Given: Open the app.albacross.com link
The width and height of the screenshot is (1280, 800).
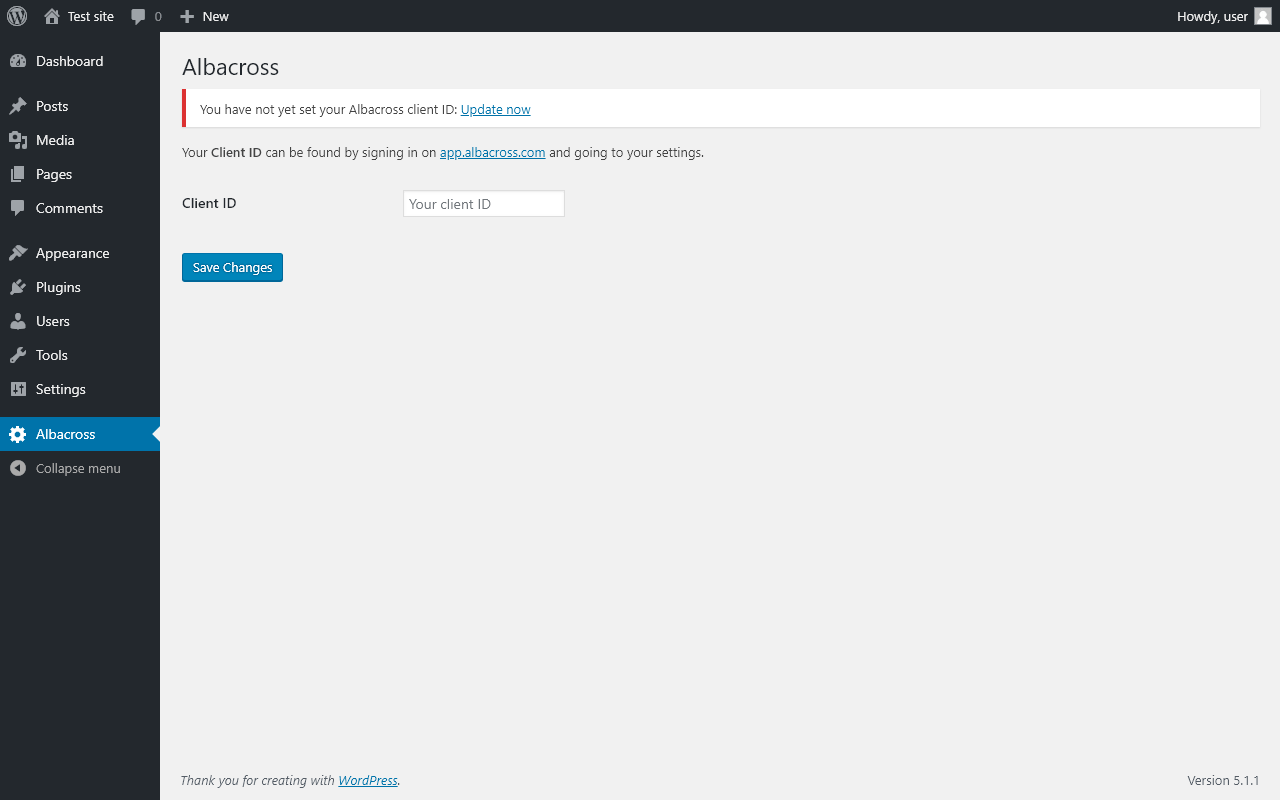Looking at the screenshot, I should (492, 152).
